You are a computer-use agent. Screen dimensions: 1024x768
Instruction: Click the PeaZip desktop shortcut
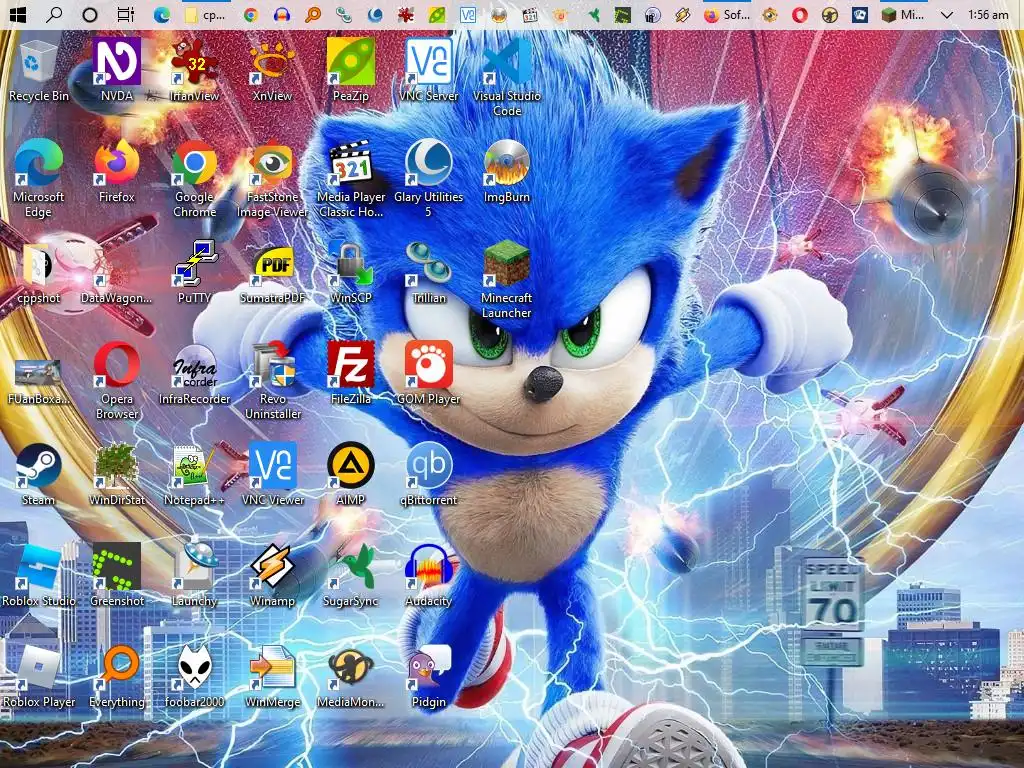click(351, 71)
